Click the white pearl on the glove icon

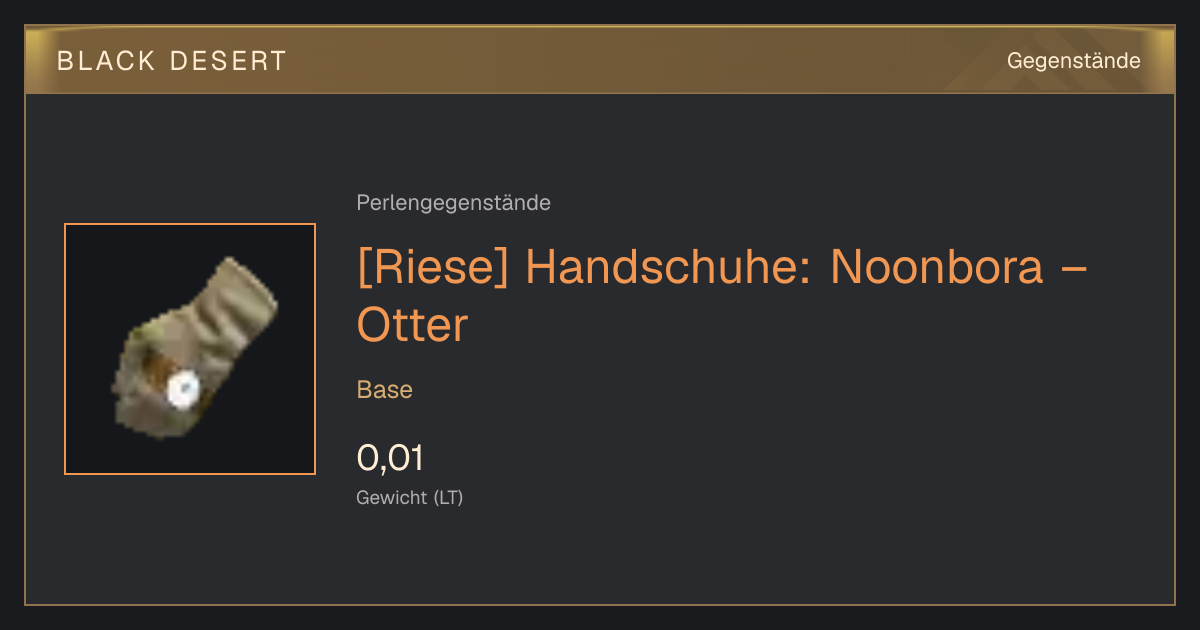coord(181,390)
